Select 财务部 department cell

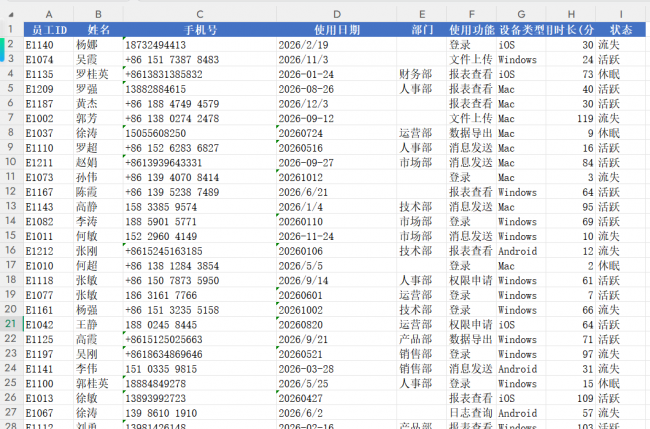422,74
